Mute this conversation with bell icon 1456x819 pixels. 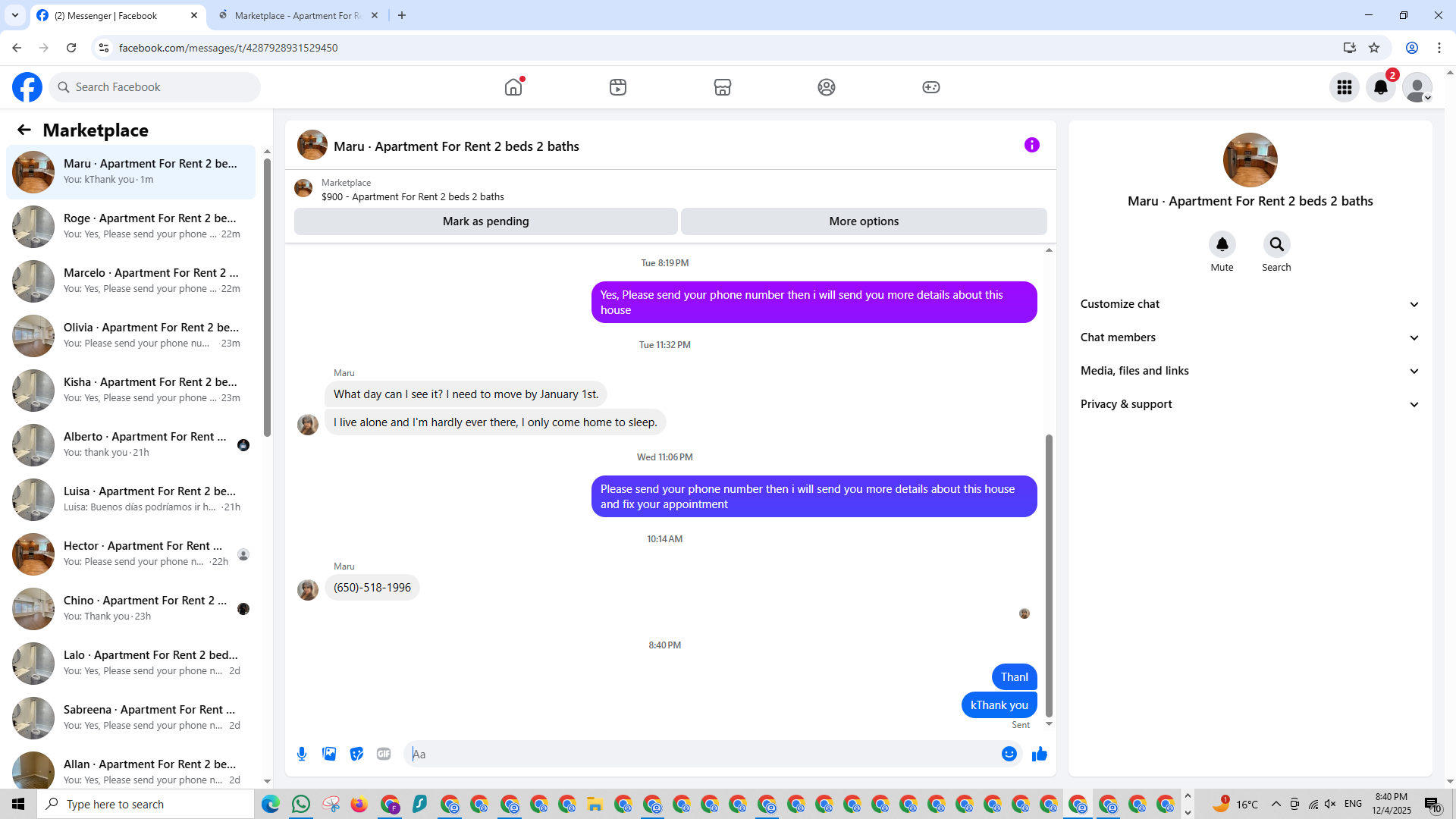point(1222,244)
